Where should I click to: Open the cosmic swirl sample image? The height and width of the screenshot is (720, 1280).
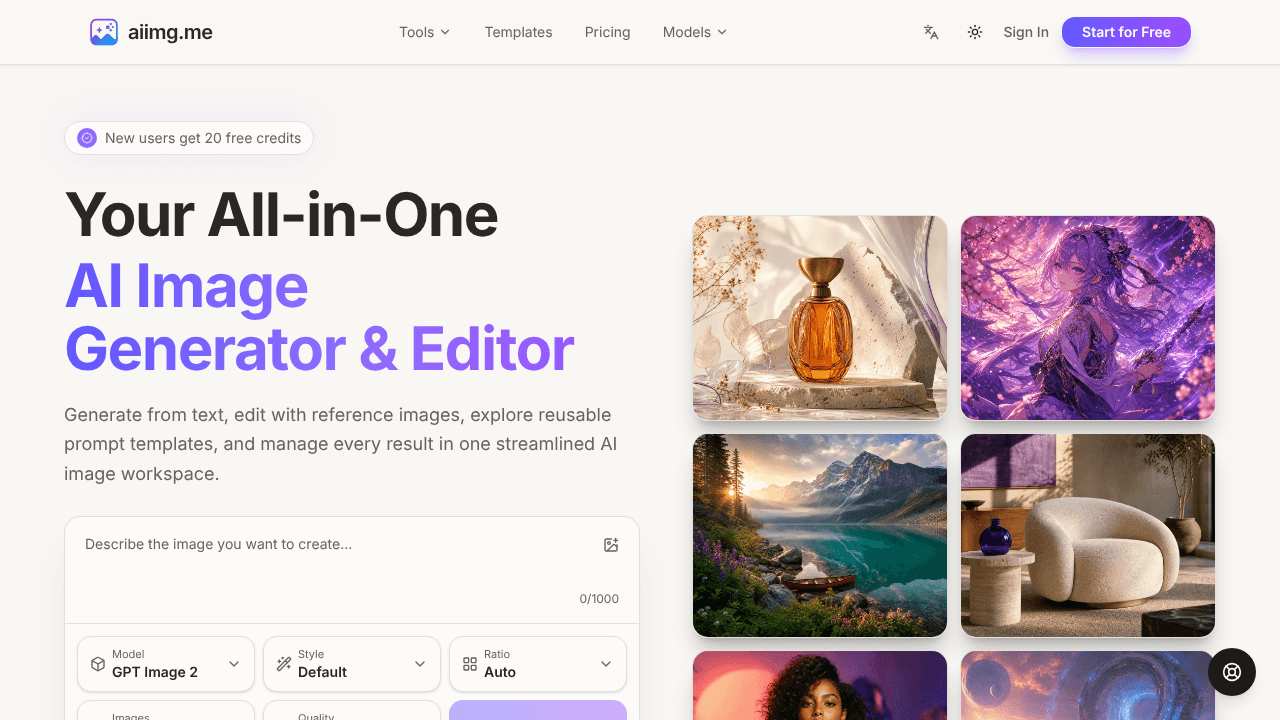pos(1088,686)
